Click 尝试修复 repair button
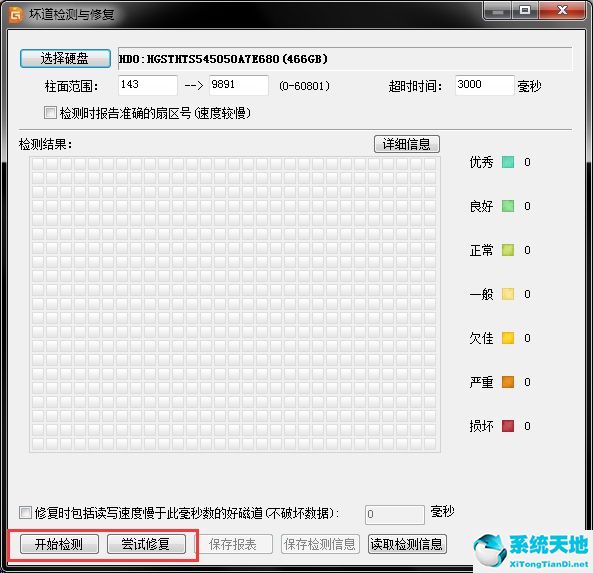Screen dimensions: 593x573 point(146,544)
